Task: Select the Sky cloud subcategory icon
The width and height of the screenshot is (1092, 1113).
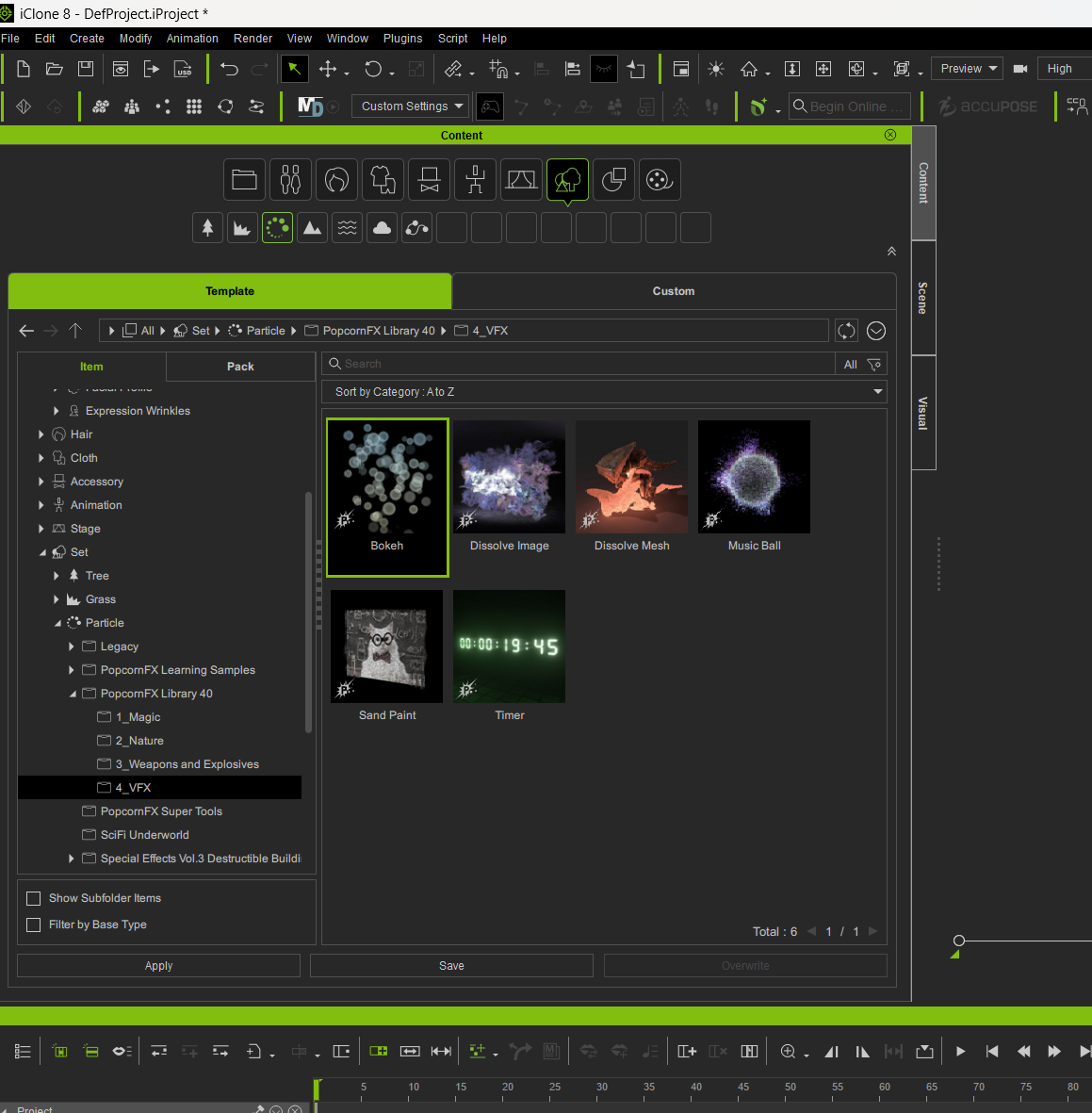Action: pos(382,228)
